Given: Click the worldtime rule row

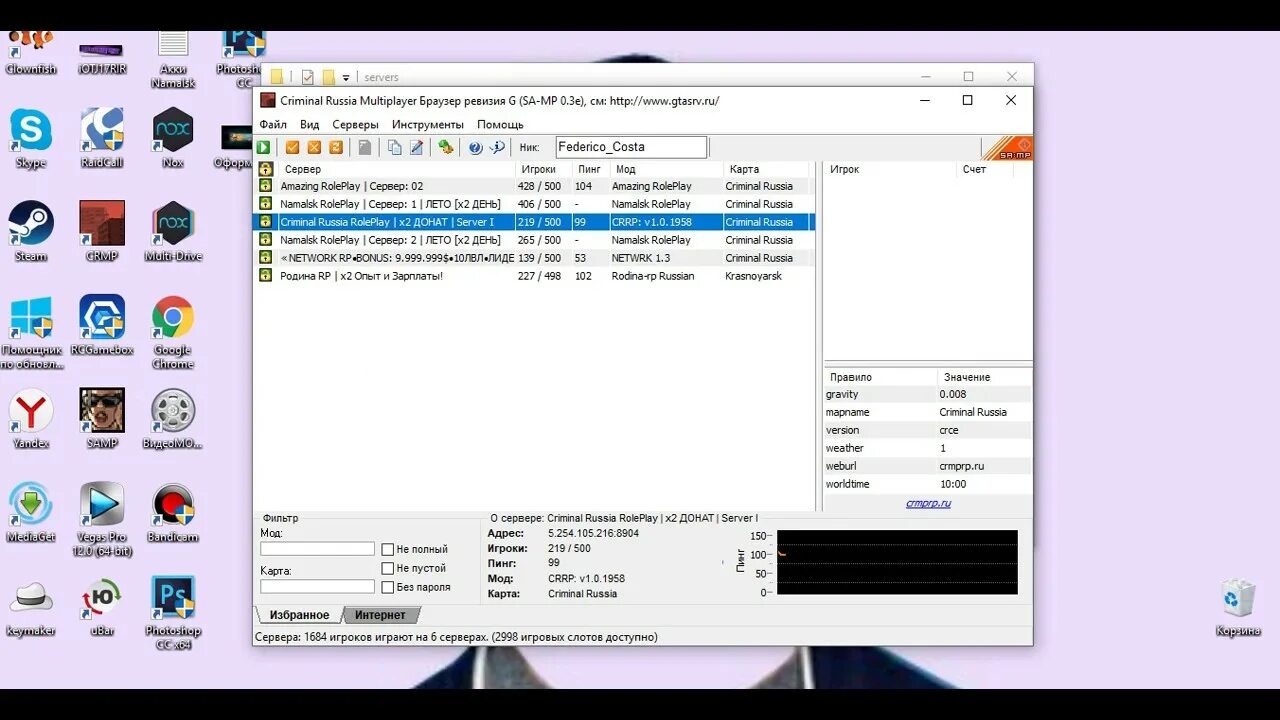Looking at the screenshot, I should [x=928, y=484].
